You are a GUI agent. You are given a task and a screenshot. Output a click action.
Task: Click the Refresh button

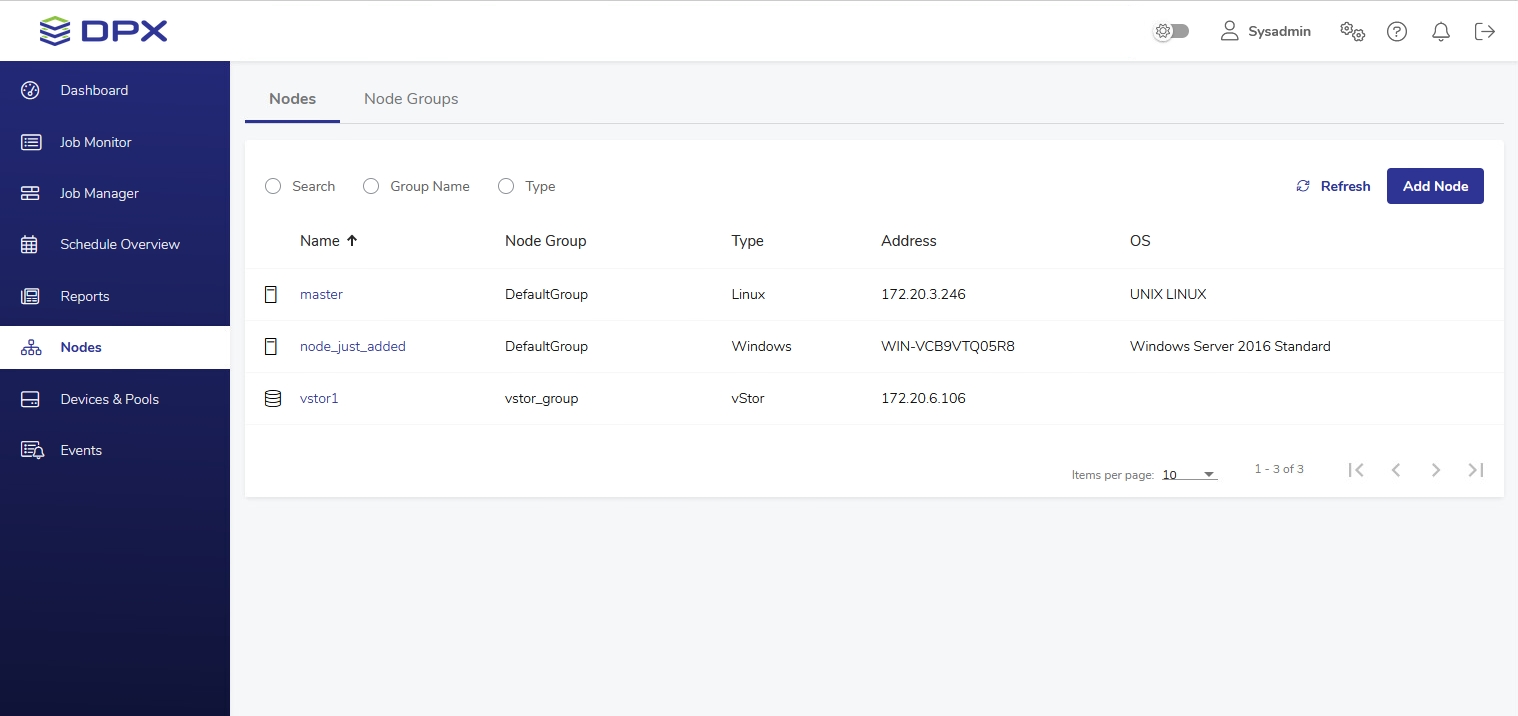[1333, 186]
